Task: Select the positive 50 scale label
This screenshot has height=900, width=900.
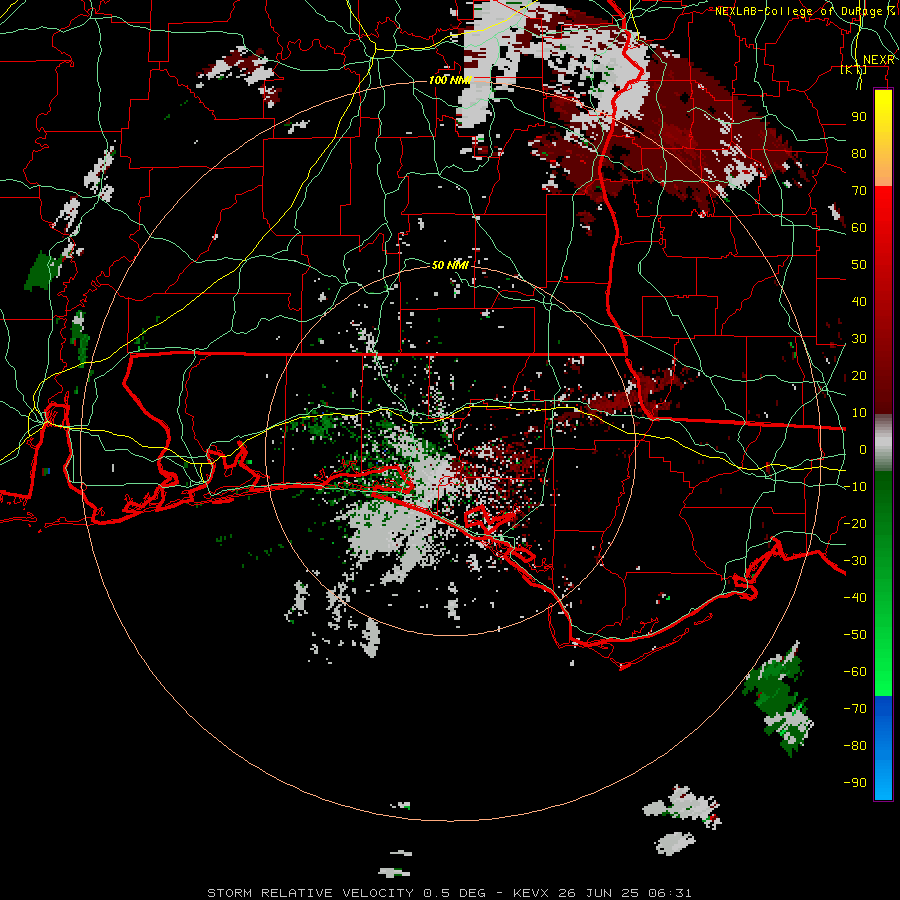Action: coord(859,265)
